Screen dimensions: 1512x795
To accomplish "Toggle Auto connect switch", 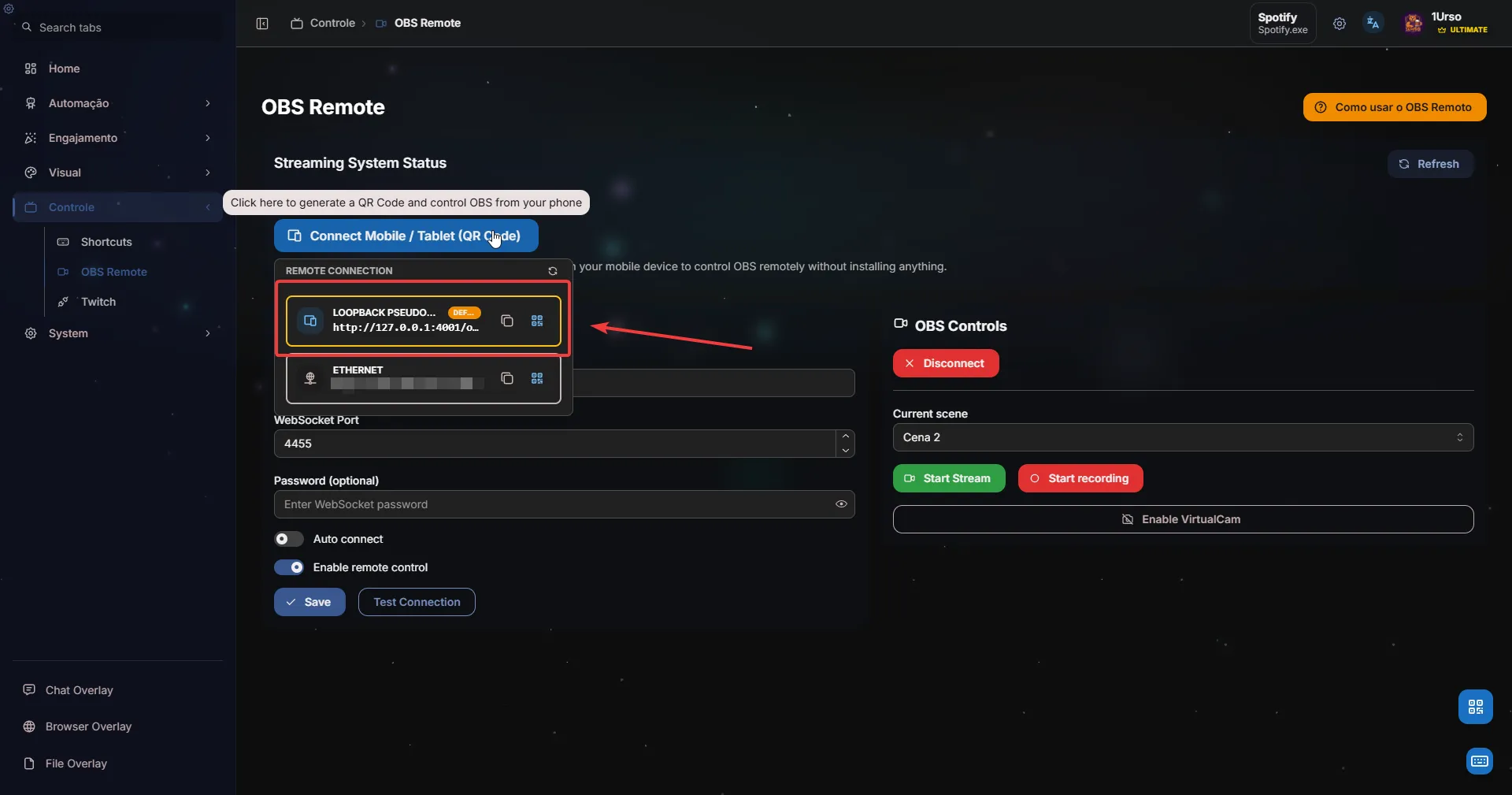I will click(288, 539).
